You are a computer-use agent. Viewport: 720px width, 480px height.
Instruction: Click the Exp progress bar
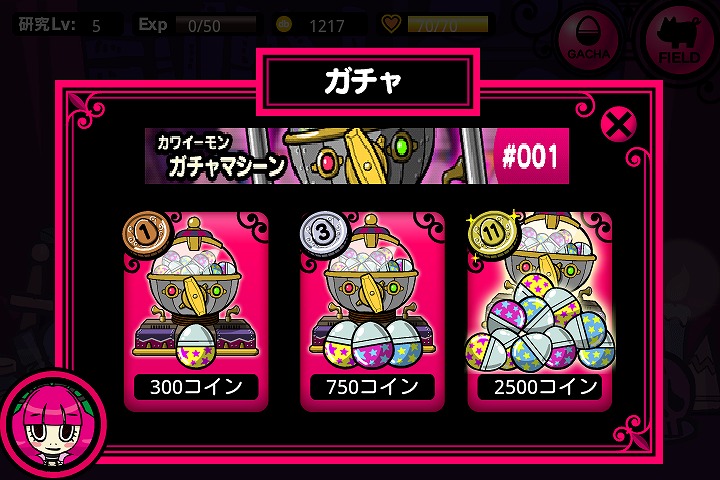[x=216, y=25]
